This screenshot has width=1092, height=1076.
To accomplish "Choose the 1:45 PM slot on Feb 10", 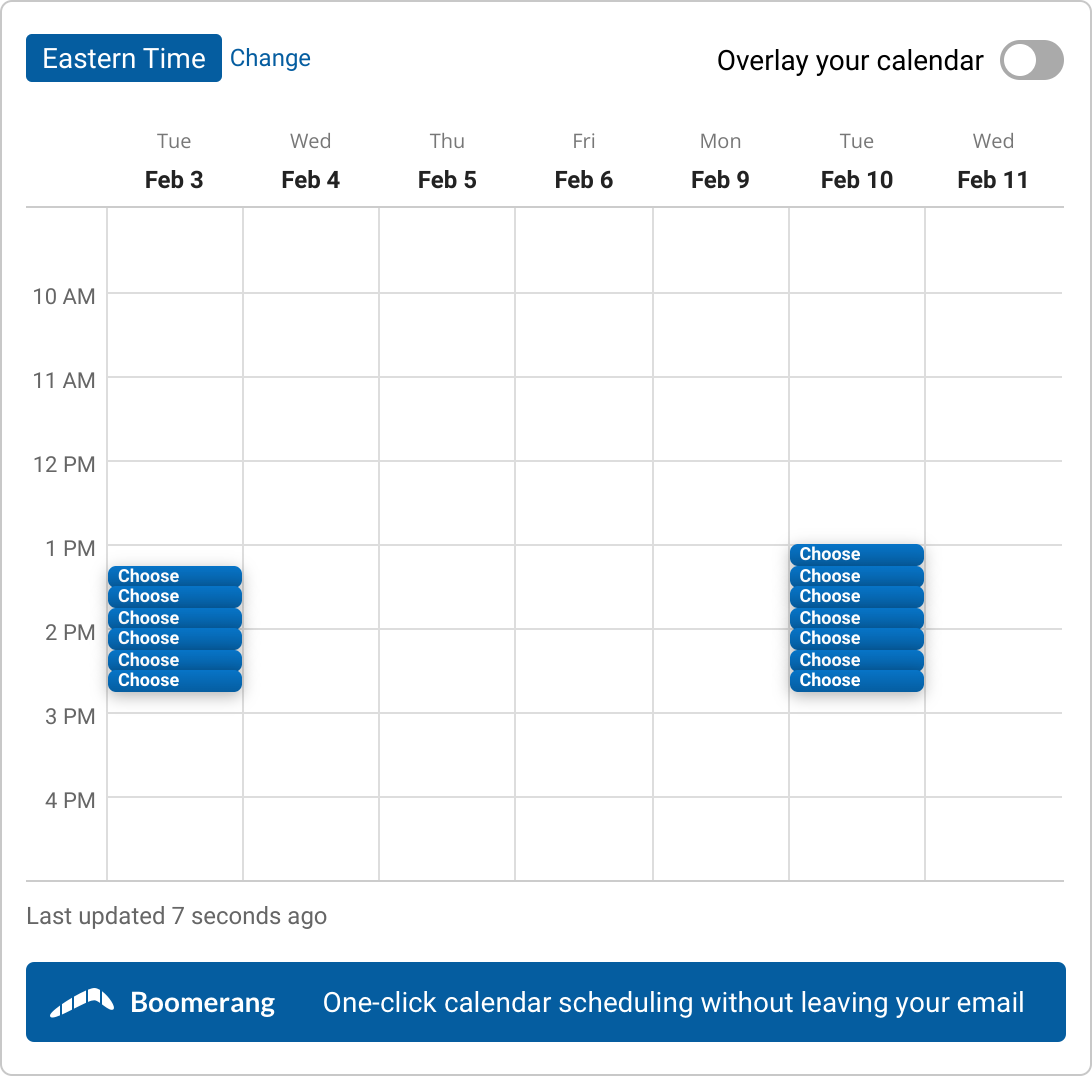I will point(857,618).
